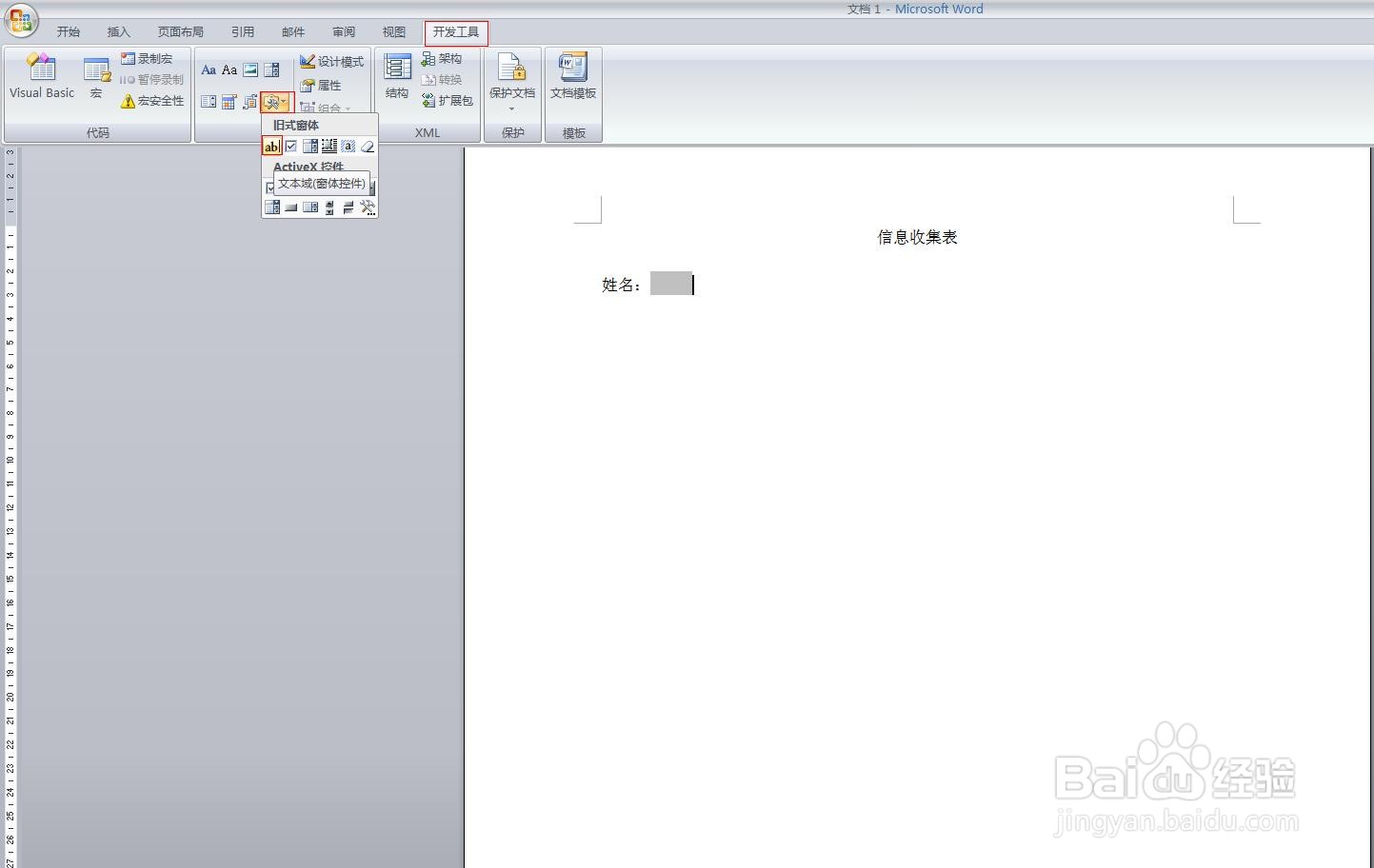Insert legacy frame (horizontal frame)
The width and height of the screenshot is (1374, 868).
coord(329,147)
